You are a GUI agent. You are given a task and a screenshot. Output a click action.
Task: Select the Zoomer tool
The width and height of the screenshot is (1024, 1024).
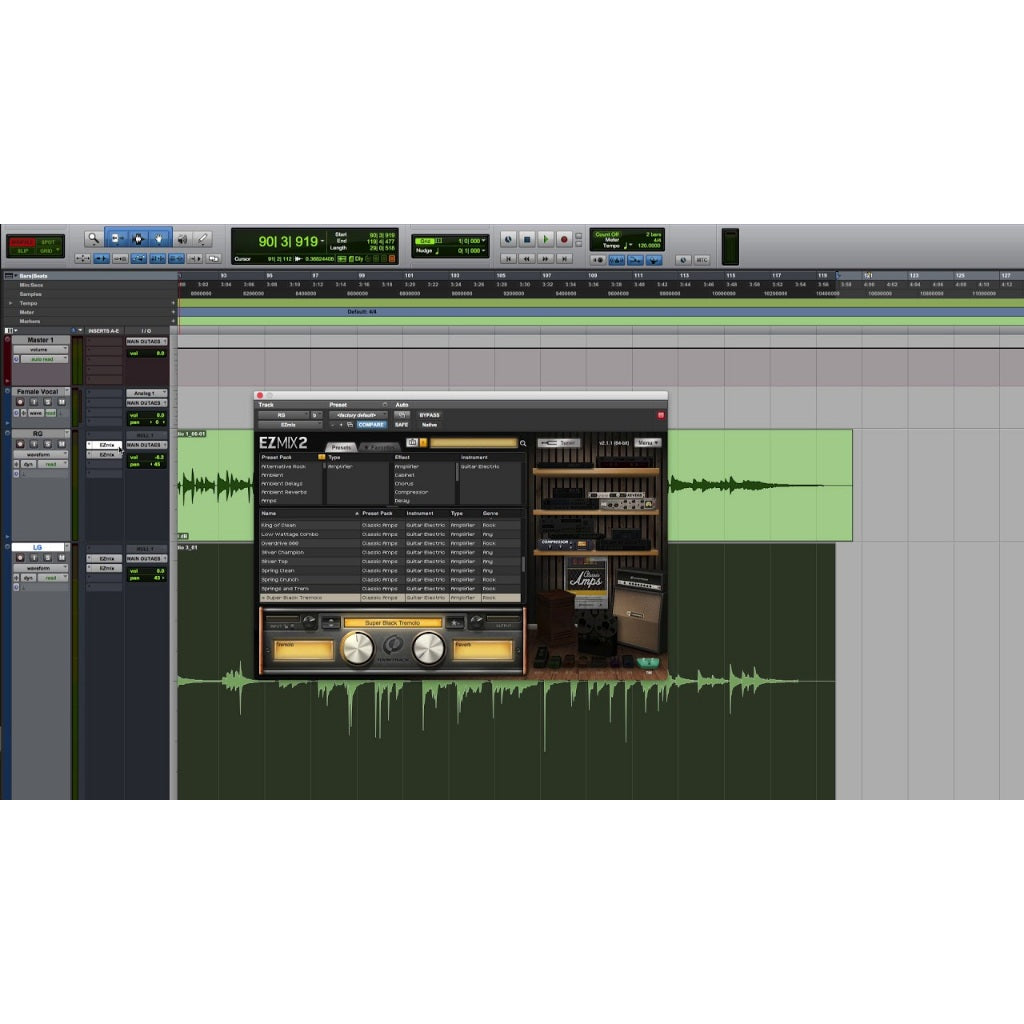pyautogui.click(x=94, y=238)
